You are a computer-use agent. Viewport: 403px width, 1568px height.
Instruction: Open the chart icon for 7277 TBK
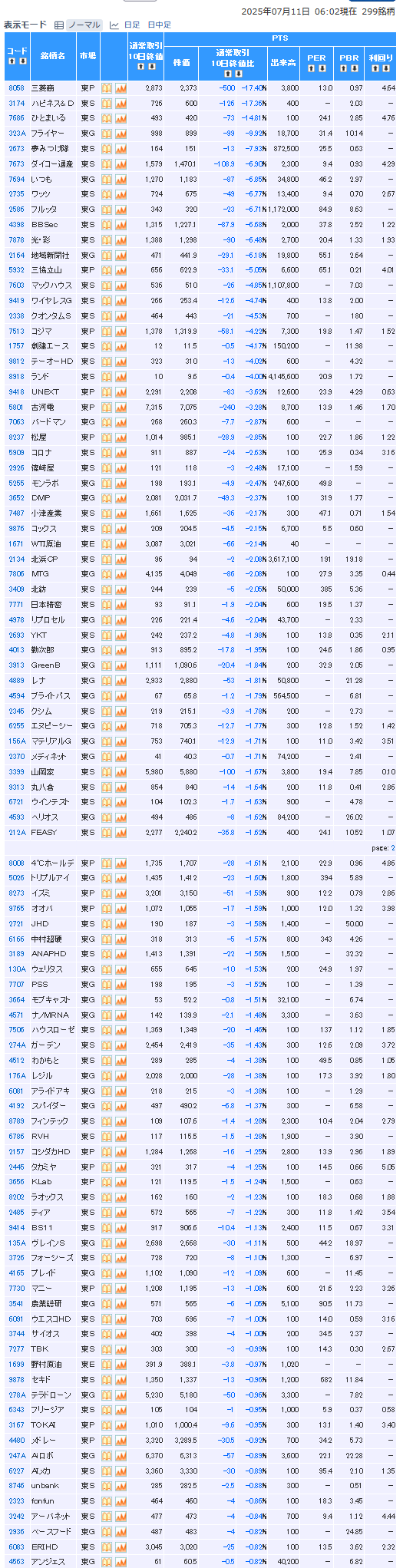(x=121, y=1349)
